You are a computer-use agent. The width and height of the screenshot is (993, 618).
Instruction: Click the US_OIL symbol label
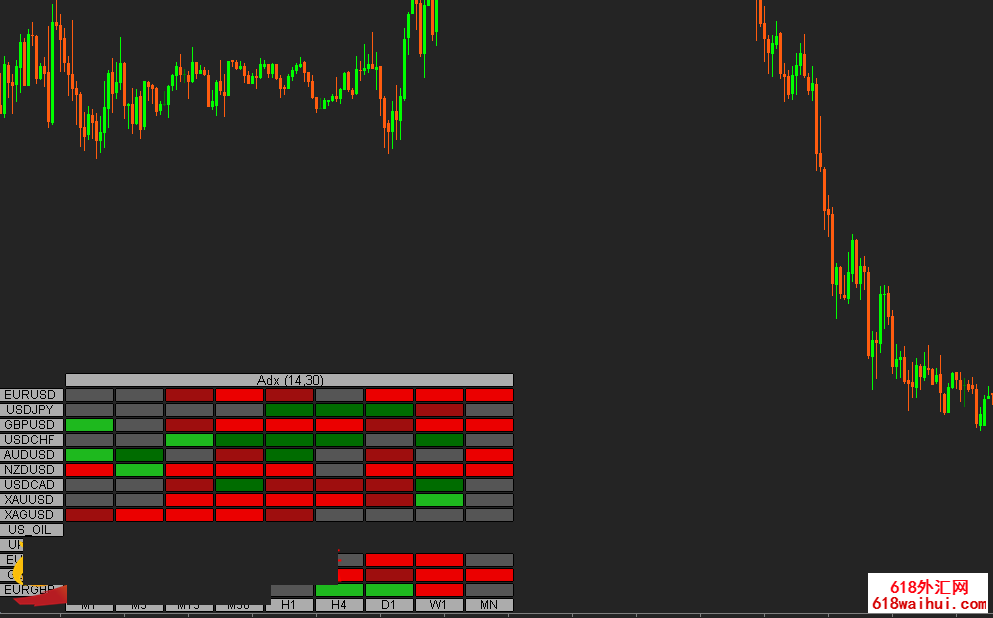tap(31, 530)
